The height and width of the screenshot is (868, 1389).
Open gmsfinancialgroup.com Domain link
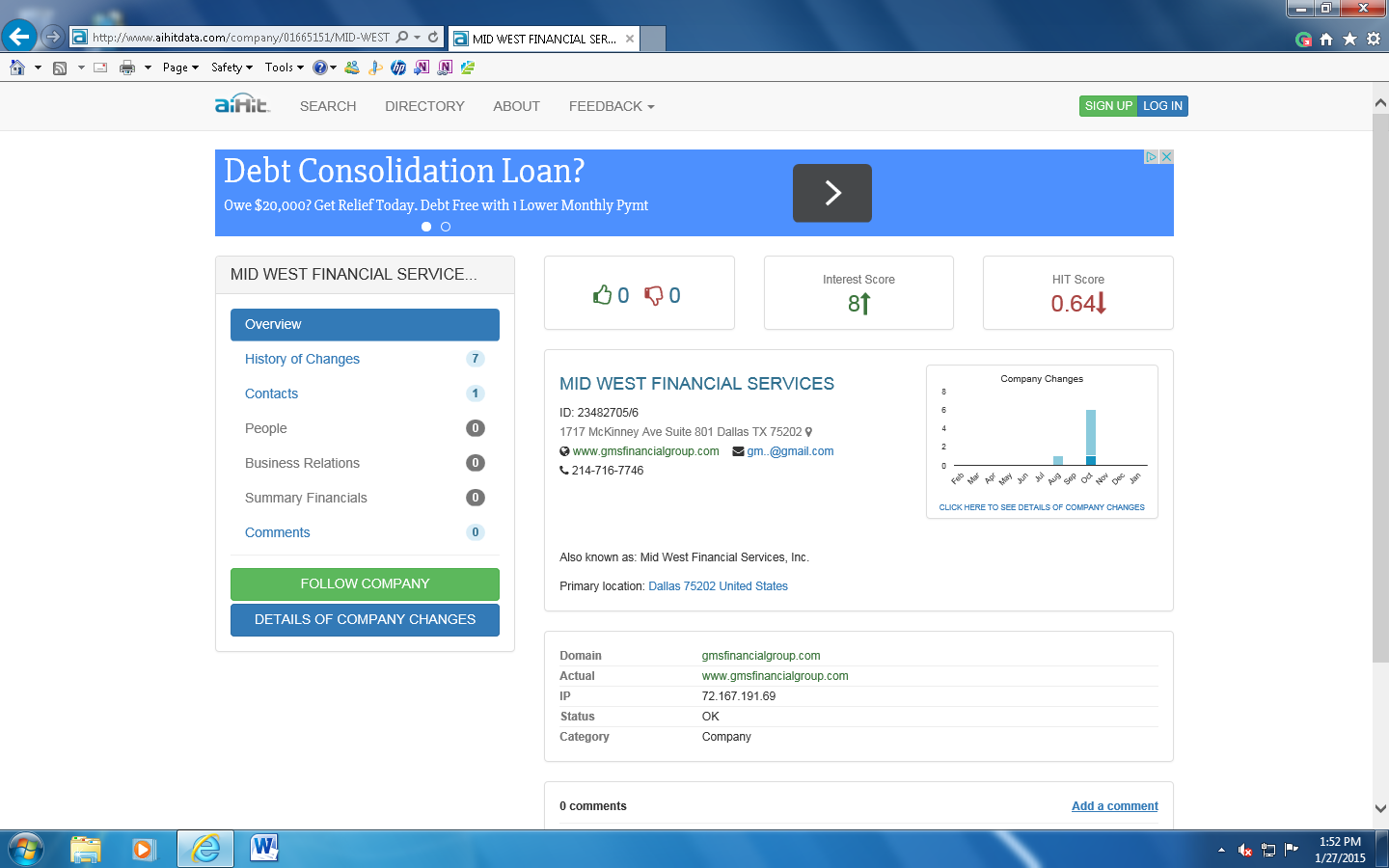tap(761, 656)
